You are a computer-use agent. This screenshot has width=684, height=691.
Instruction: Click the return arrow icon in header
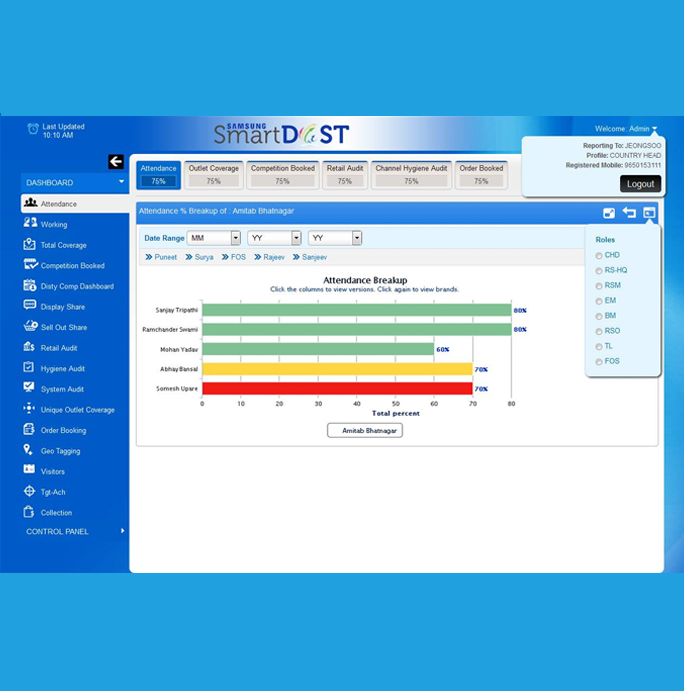pyautogui.click(x=629, y=213)
